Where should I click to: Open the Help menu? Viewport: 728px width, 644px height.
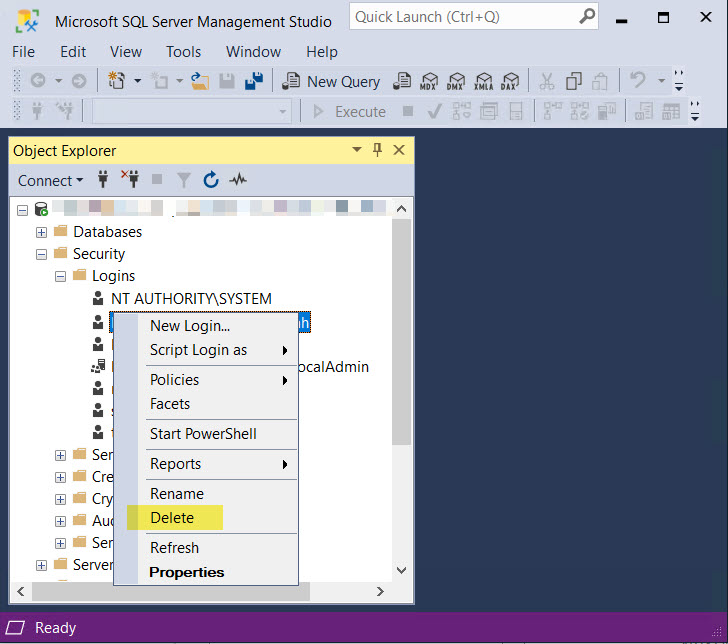(322, 52)
